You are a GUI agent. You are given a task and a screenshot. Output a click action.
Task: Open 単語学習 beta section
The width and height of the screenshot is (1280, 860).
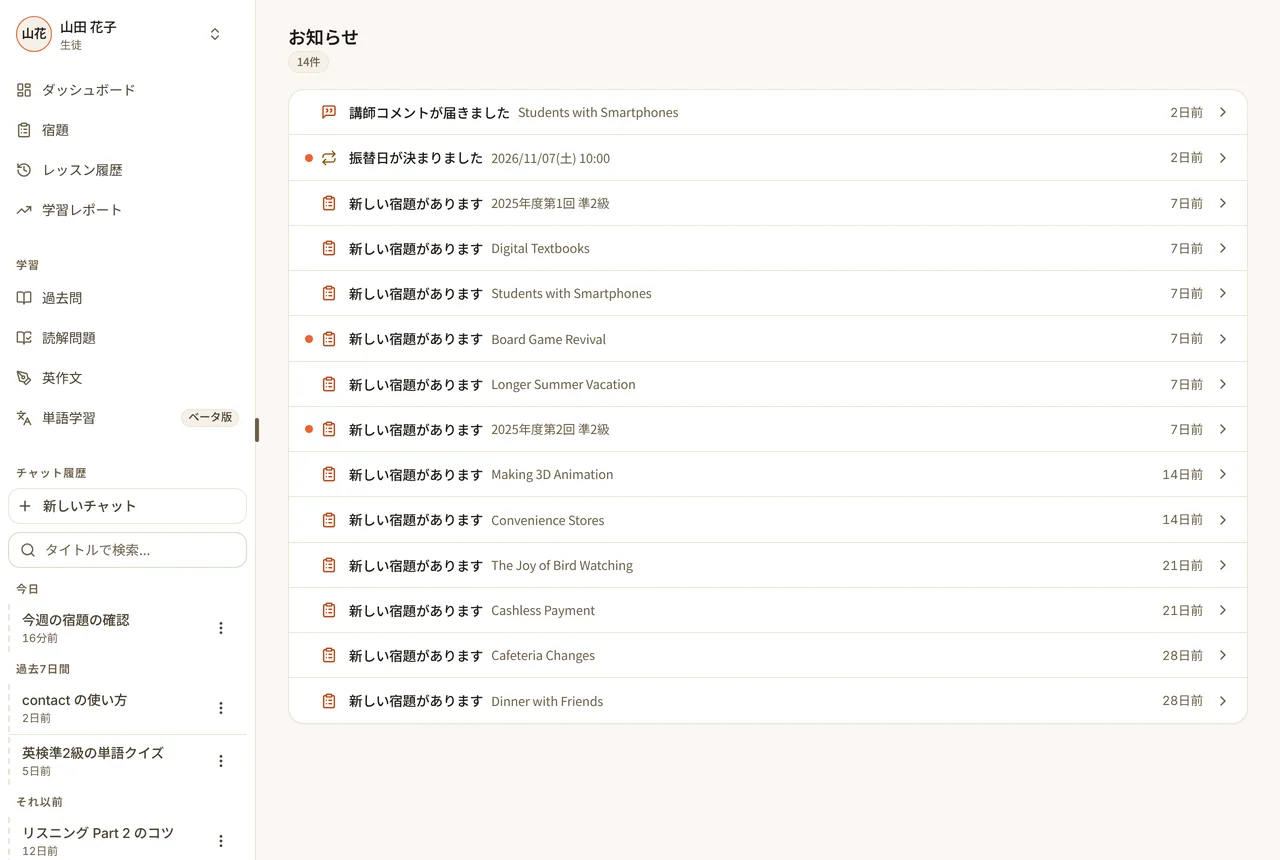(127, 418)
